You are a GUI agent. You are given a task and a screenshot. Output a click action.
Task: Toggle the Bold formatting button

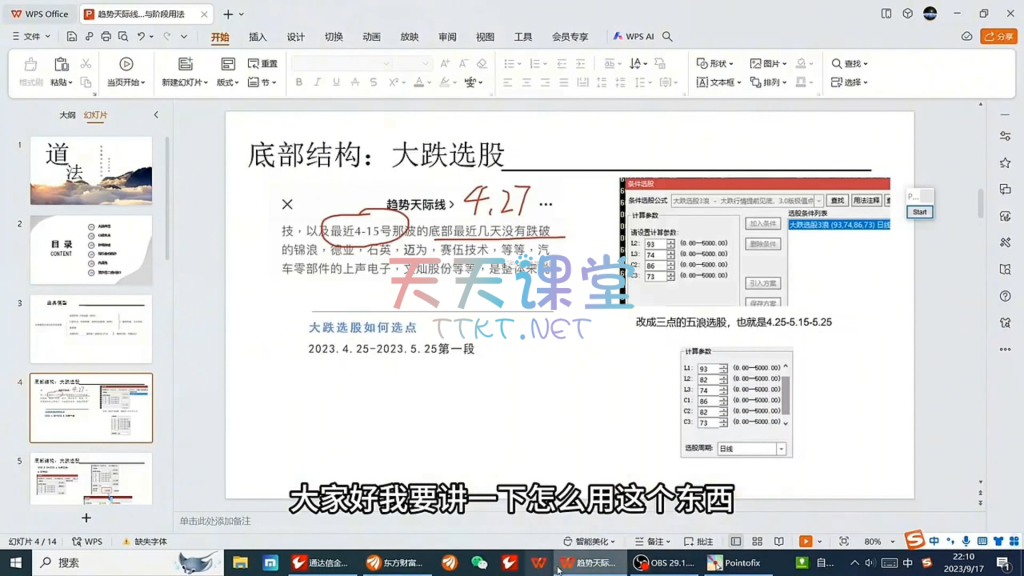[299, 83]
